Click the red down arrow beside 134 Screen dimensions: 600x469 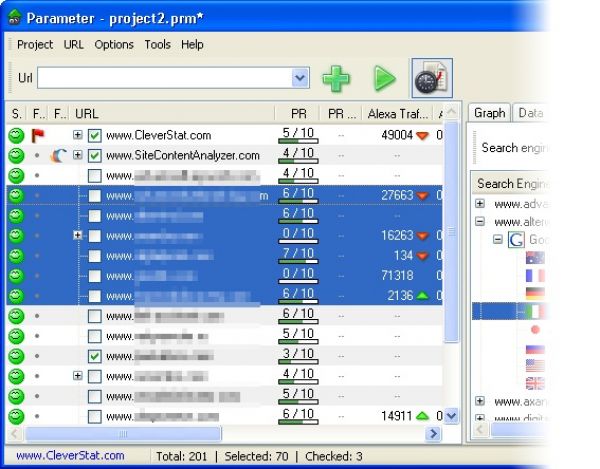coord(422,256)
